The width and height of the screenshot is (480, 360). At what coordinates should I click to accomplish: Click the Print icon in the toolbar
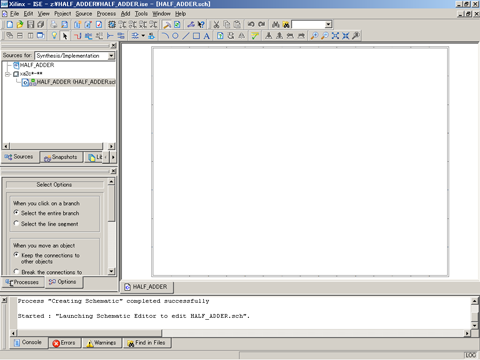tap(54, 24)
